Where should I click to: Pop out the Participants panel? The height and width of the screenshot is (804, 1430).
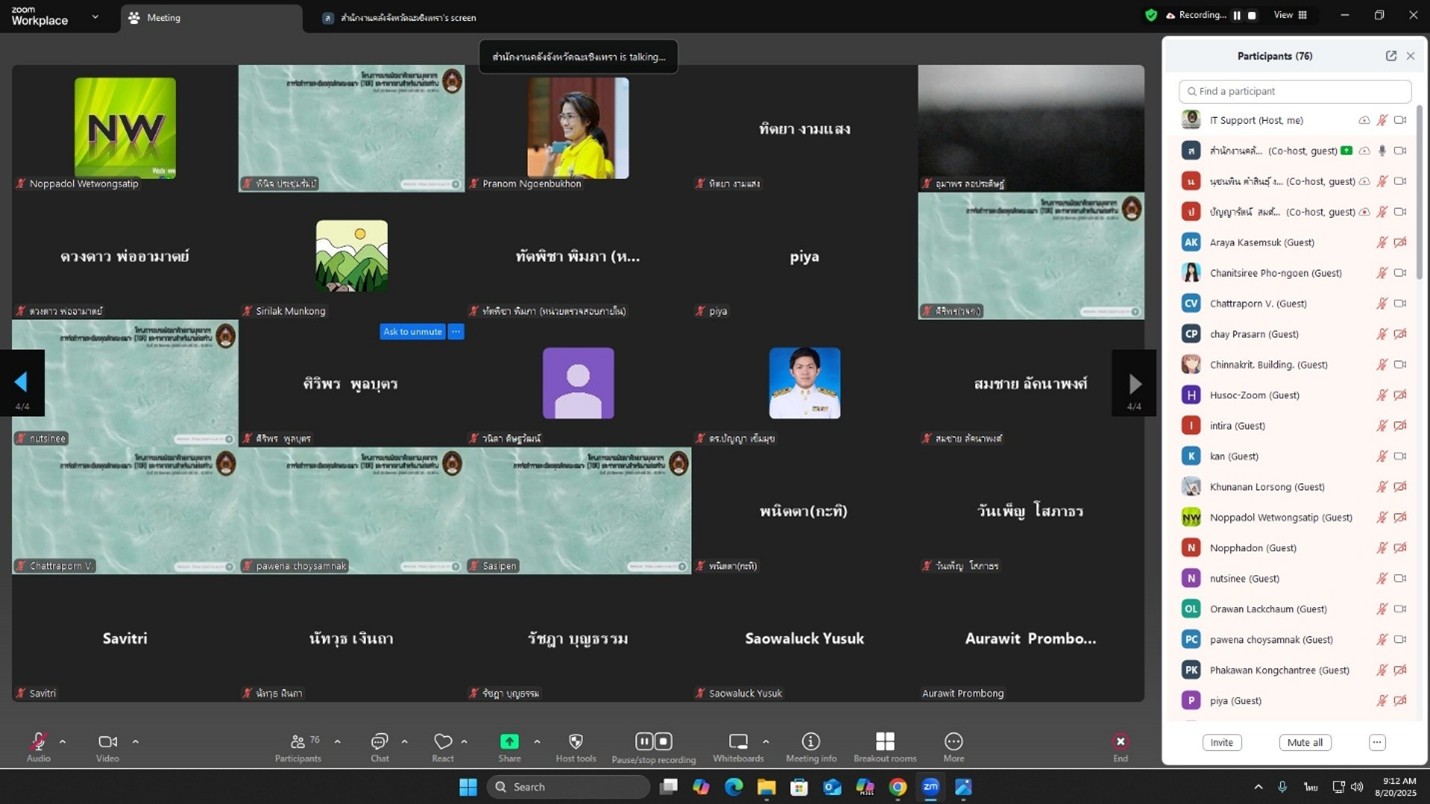1390,56
